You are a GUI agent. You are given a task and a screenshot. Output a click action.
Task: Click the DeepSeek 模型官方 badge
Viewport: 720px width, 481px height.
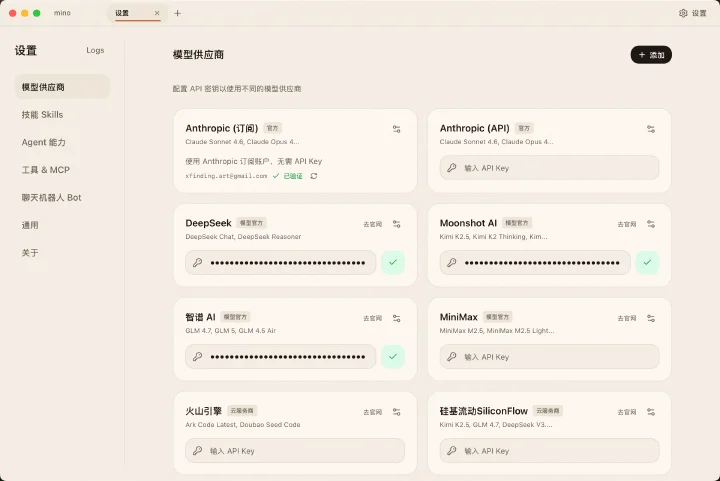point(251,223)
